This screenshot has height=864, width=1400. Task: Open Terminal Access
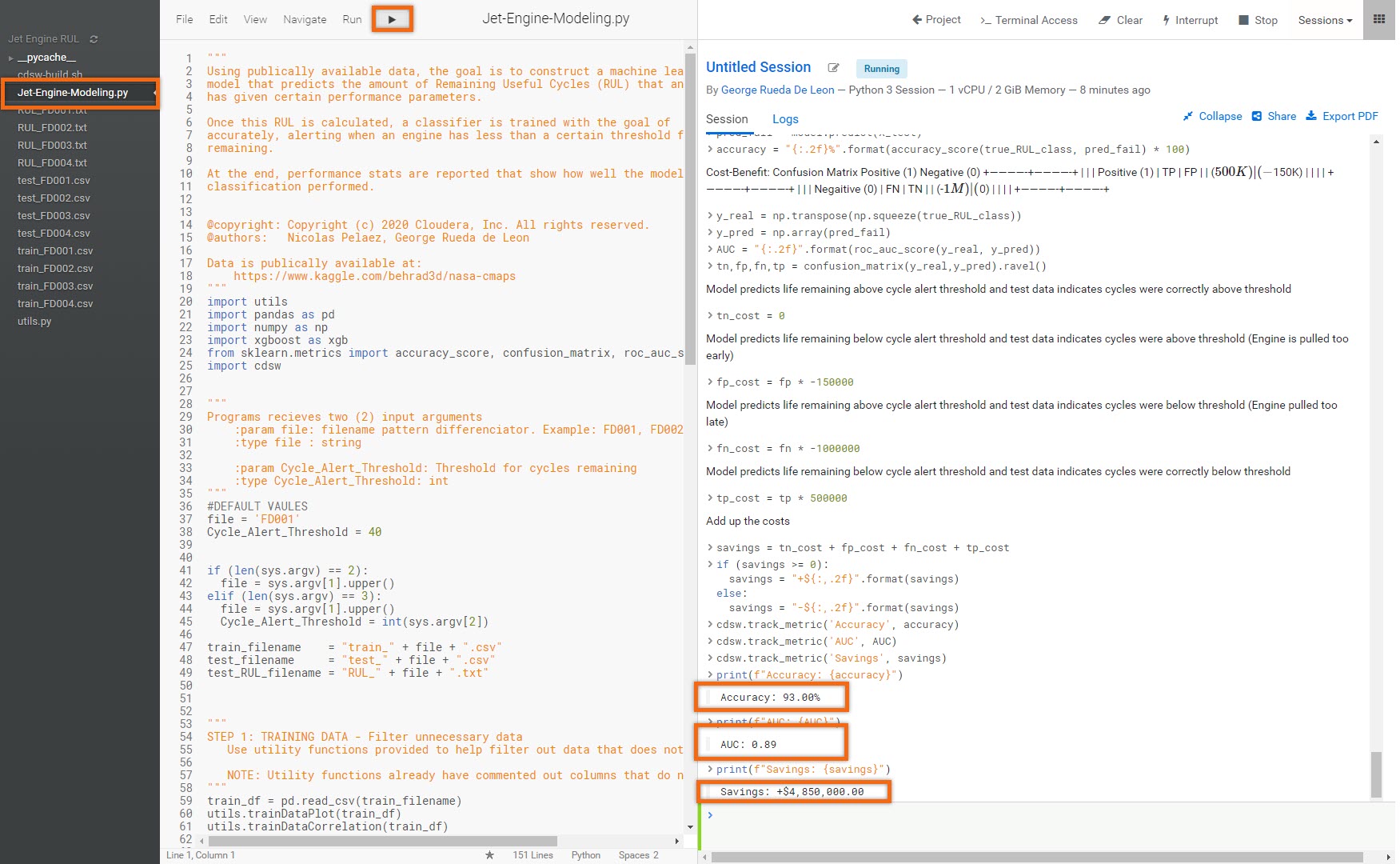pos(1028,20)
